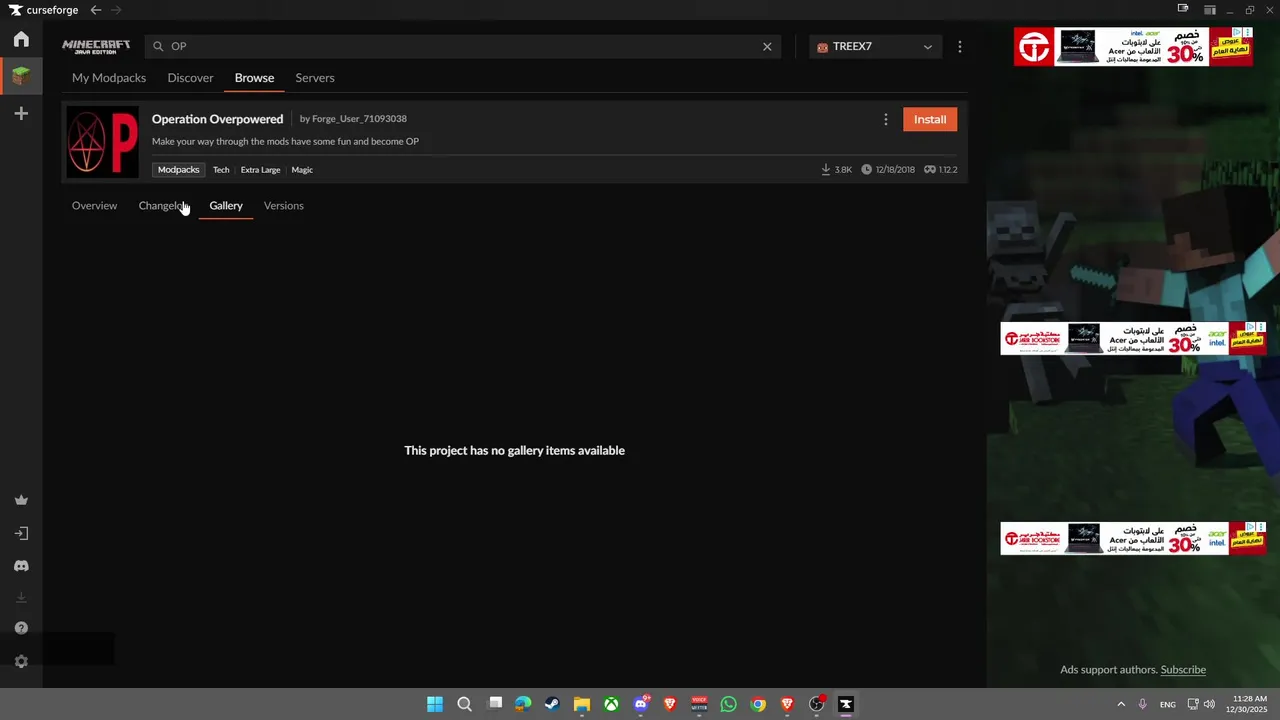
Task: Open File Explorer from the taskbar
Action: pyautogui.click(x=581, y=704)
